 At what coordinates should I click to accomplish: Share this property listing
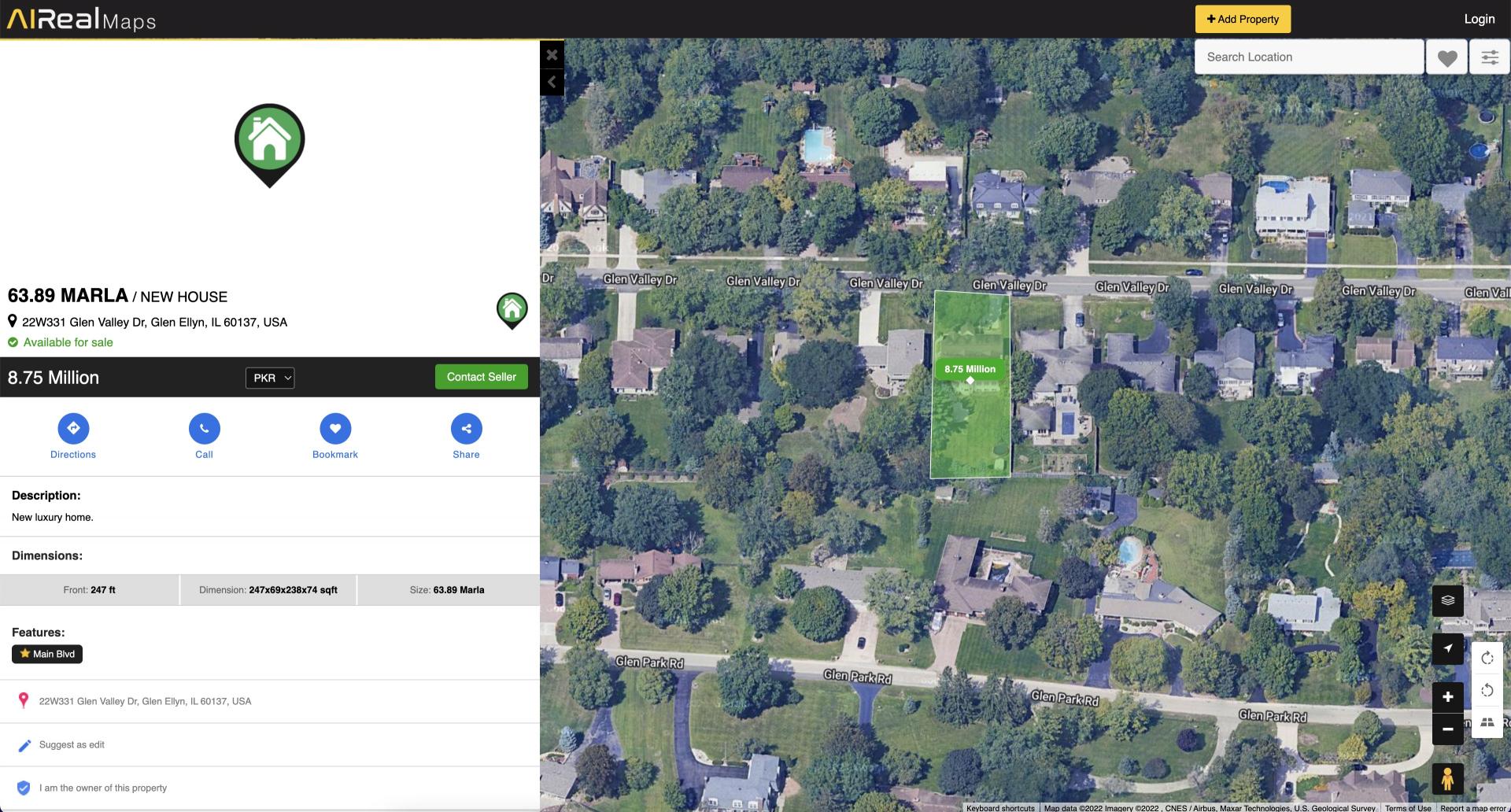[x=466, y=429]
